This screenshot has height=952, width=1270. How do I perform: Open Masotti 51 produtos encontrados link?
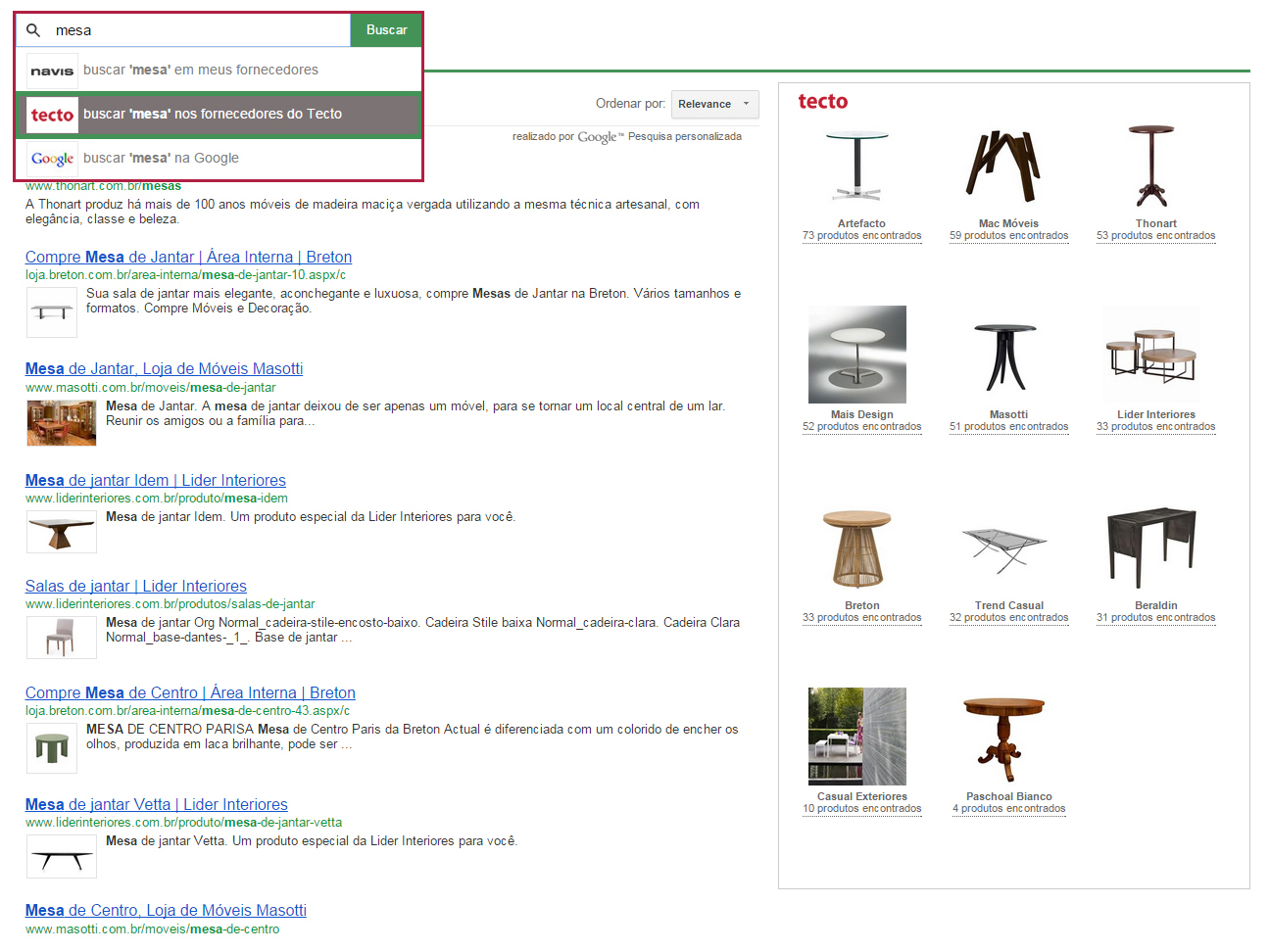[1009, 427]
